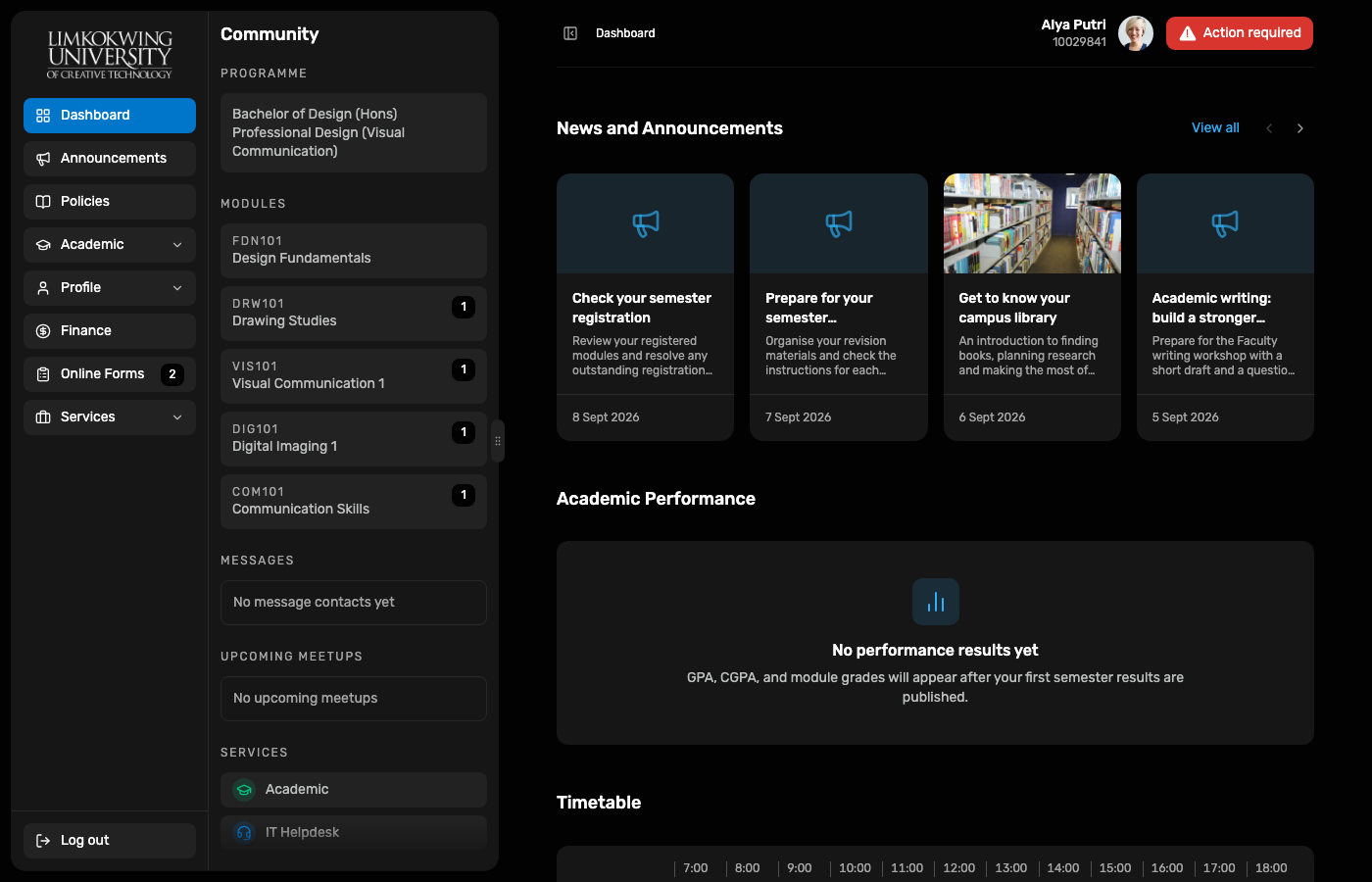1372x882 pixels.
Task: Click the Services briefcase icon
Action: pos(43,417)
